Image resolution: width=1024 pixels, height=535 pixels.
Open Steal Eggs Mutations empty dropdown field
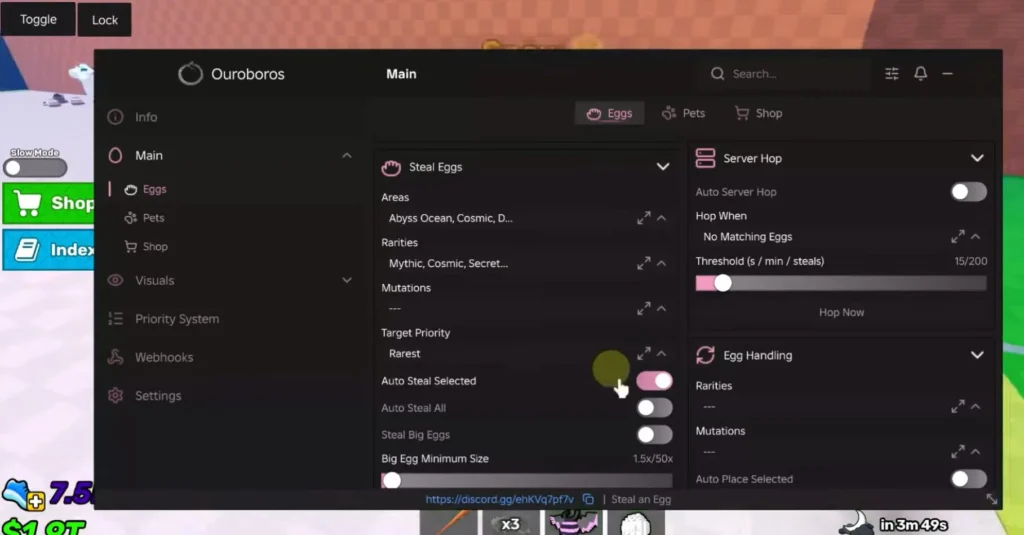coord(526,308)
